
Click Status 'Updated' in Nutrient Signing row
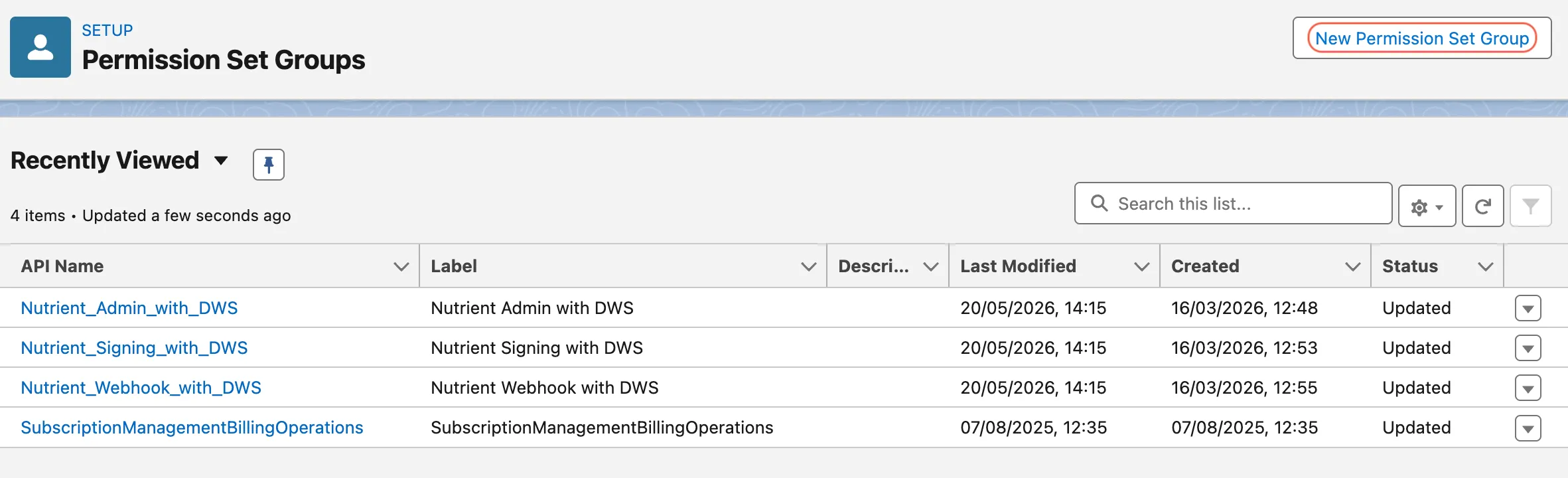coord(1417,348)
